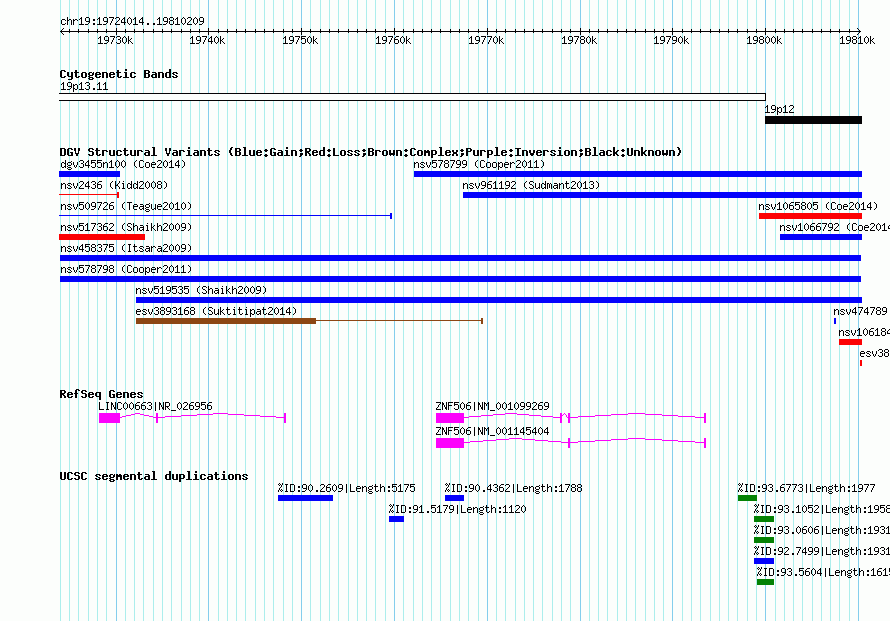This screenshot has width=890, height=621.
Task: Click the Cytogenetic Bands track title
Action: pos(119,74)
